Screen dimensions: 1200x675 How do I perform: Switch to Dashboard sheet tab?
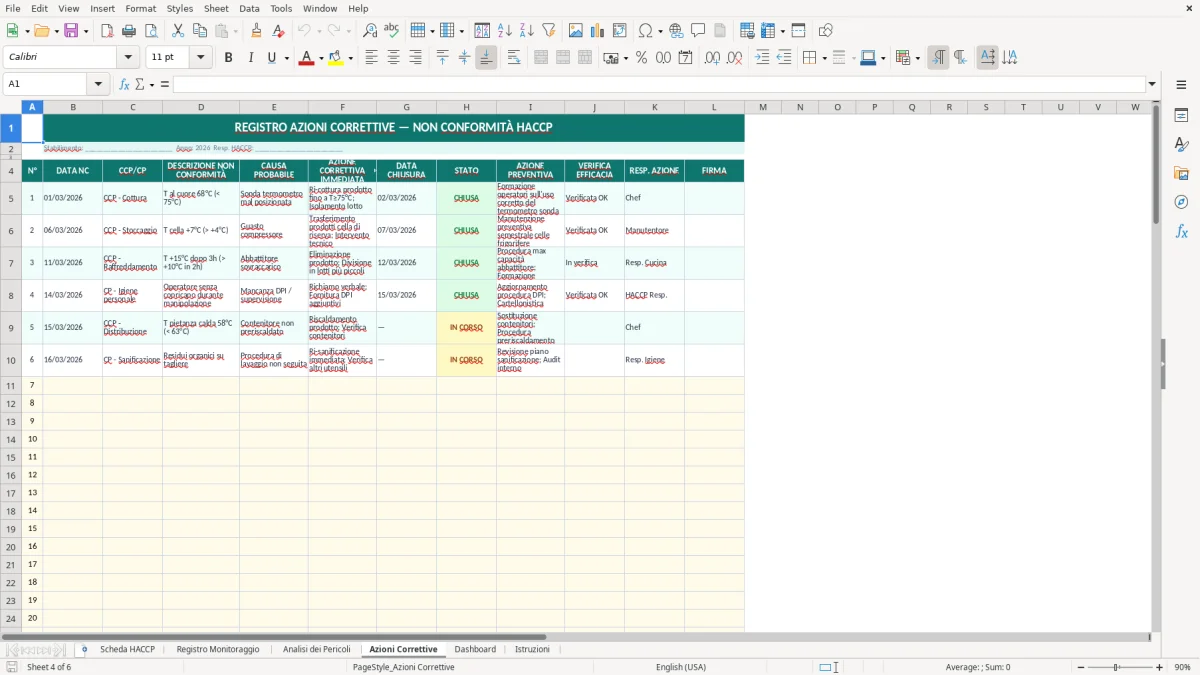(x=475, y=649)
